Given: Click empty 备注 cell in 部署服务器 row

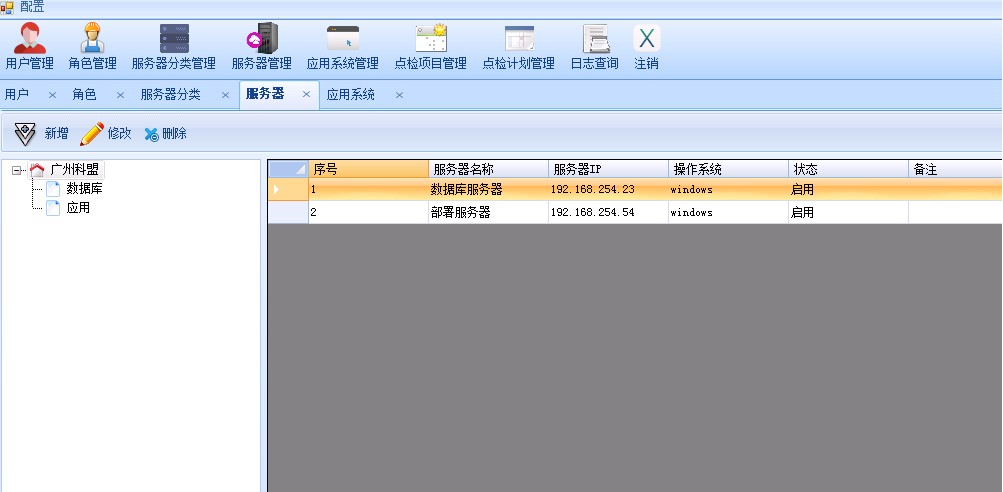Looking at the screenshot, I should (955, 212).
